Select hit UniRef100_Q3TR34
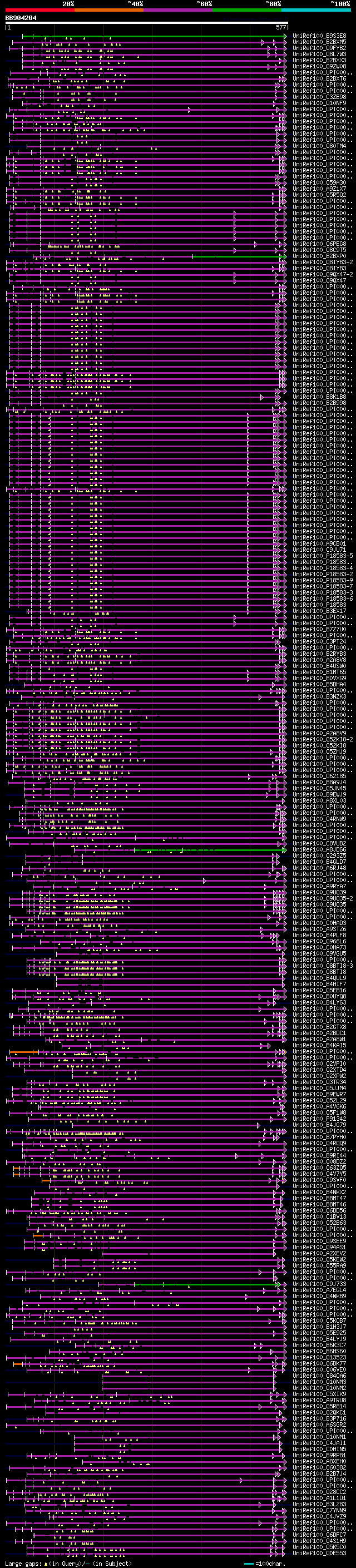356x1568 pixels. 319,1082
